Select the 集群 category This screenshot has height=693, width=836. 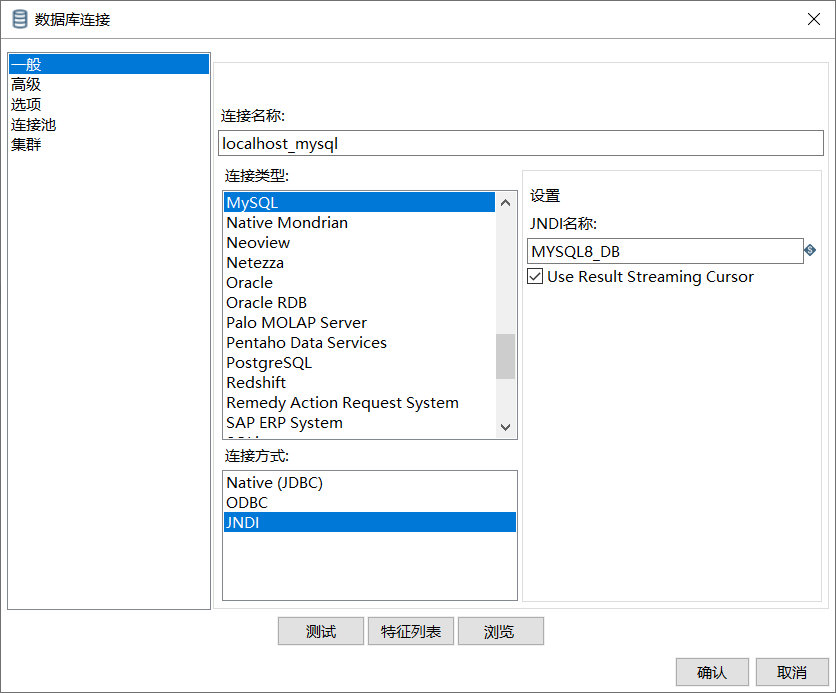point(109,144)
